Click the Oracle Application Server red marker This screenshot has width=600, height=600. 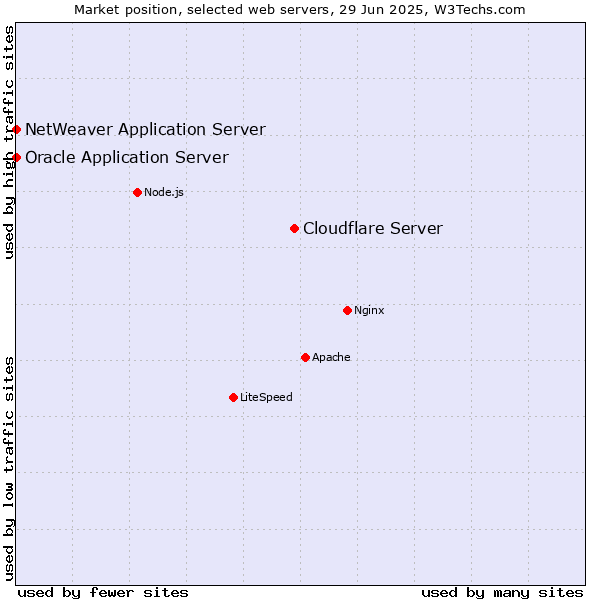(x=16, y=158)
